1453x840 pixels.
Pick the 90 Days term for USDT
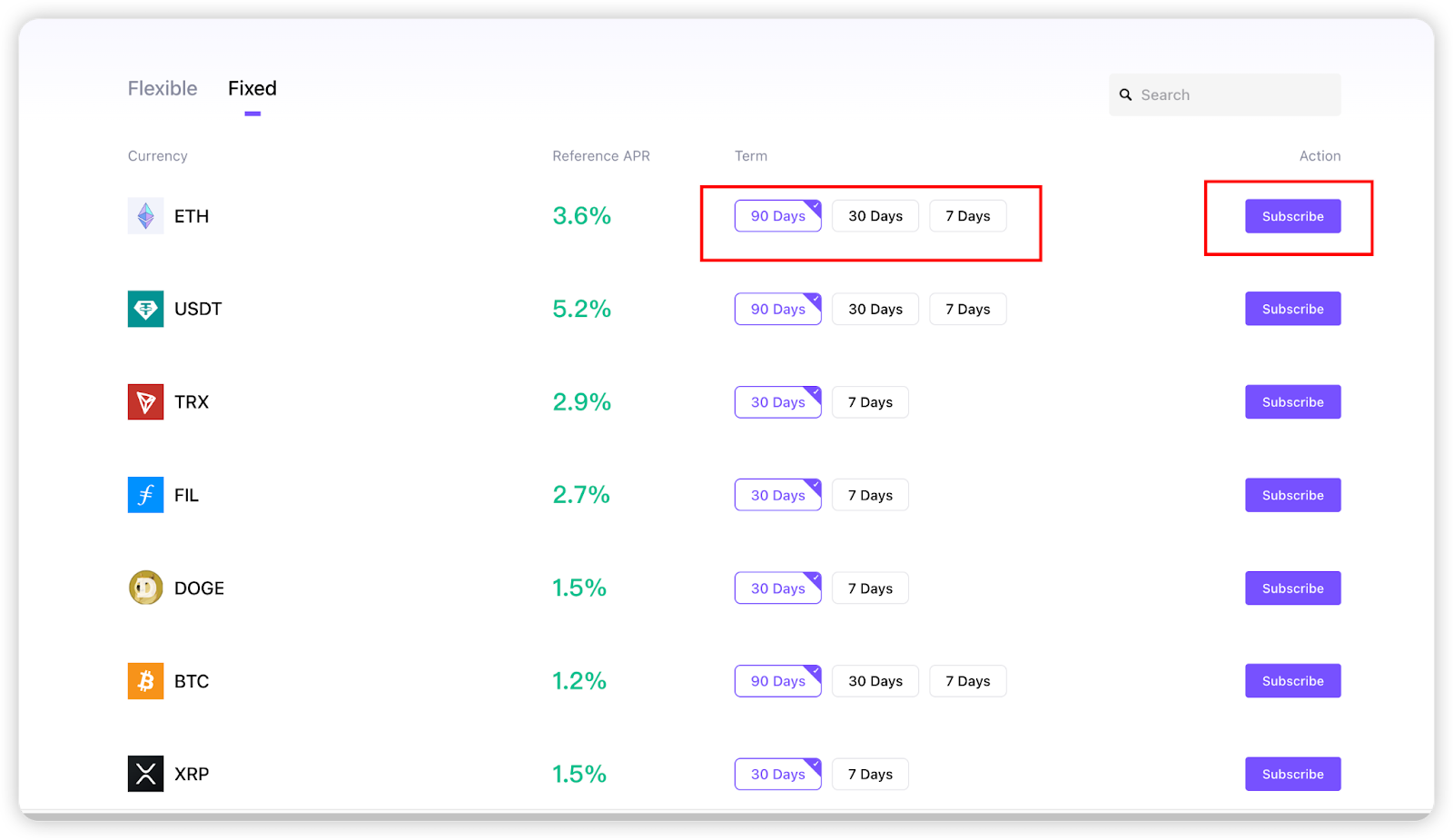point(778,309)
